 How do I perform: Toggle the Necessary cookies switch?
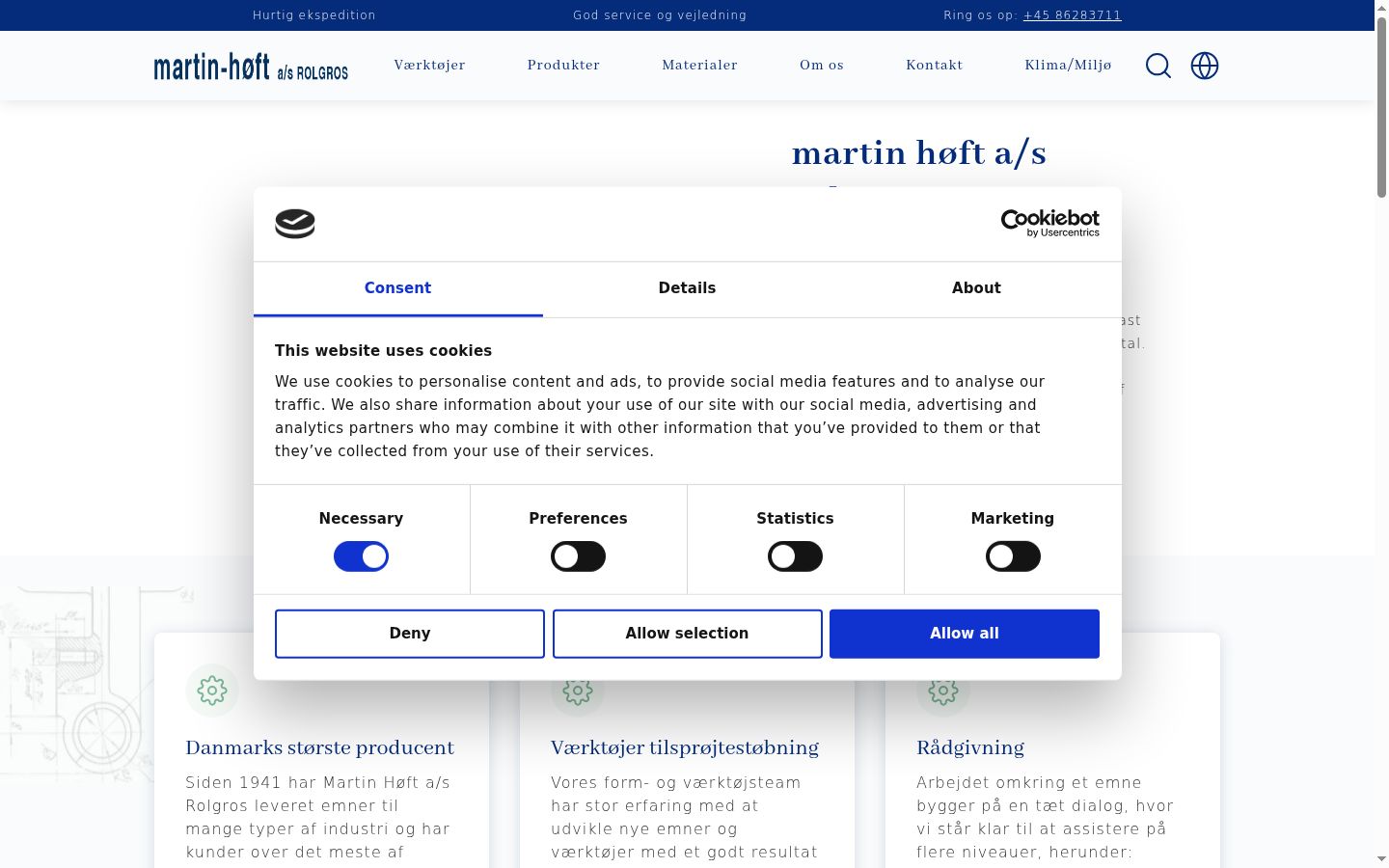point(361,556)
